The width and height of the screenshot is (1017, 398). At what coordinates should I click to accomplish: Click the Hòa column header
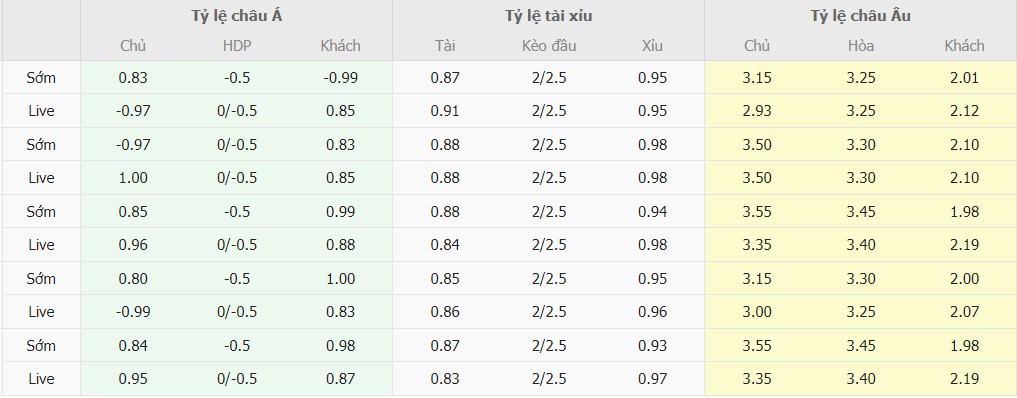(861, 46)
